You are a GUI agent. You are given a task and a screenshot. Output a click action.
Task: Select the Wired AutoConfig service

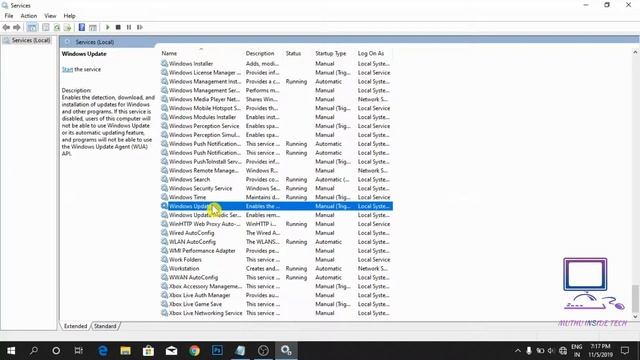click(x=276, y=233)
